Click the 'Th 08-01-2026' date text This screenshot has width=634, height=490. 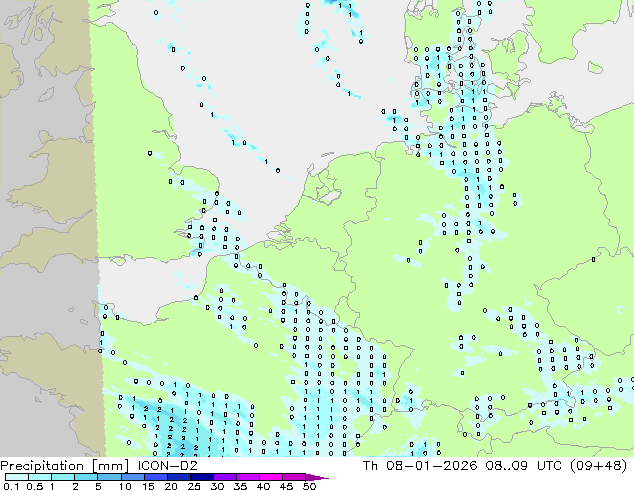420,466
